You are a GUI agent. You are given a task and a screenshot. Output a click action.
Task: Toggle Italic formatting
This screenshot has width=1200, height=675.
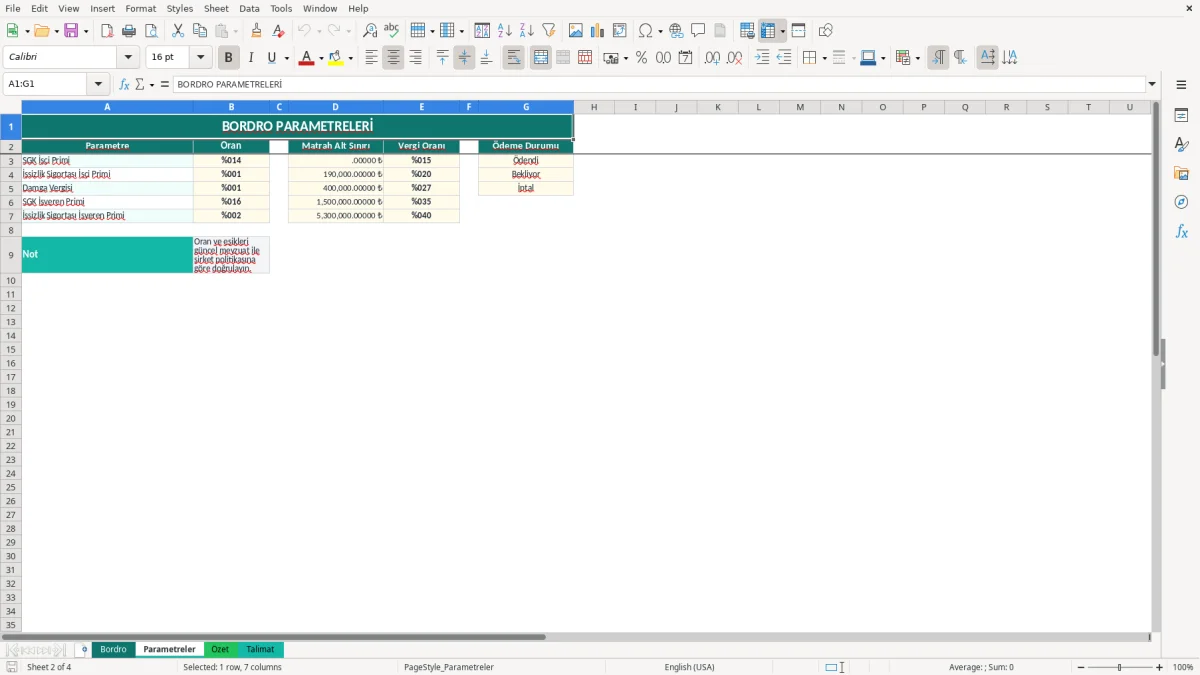(251, 58)
